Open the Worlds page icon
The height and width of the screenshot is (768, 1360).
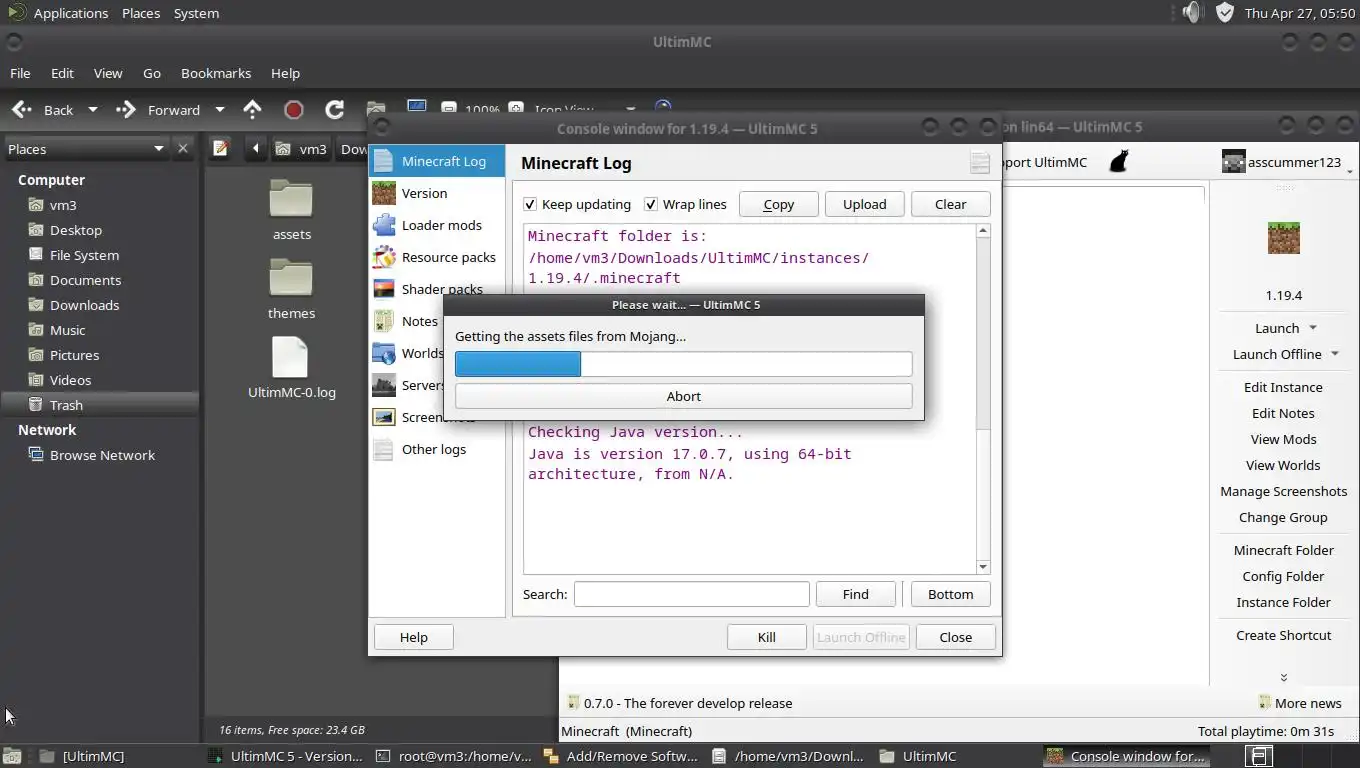[x=384, y=353]
